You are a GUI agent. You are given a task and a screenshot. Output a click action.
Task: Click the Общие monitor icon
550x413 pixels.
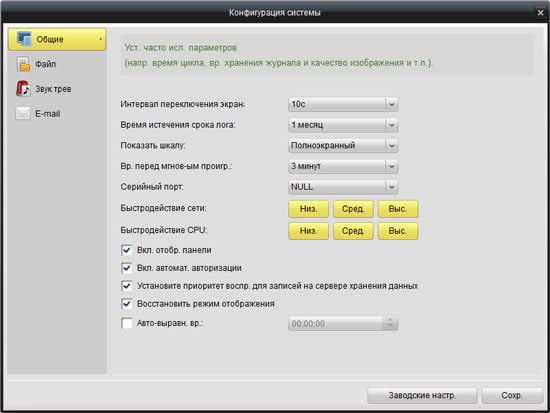click(x=24, y=39)
